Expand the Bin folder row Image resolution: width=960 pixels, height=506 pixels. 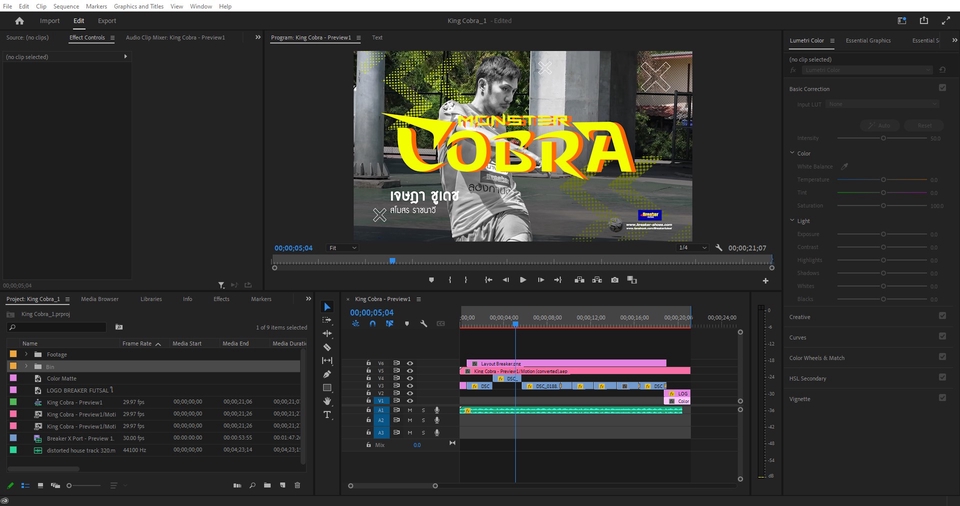pyautogui.click(x=26, y=366)
